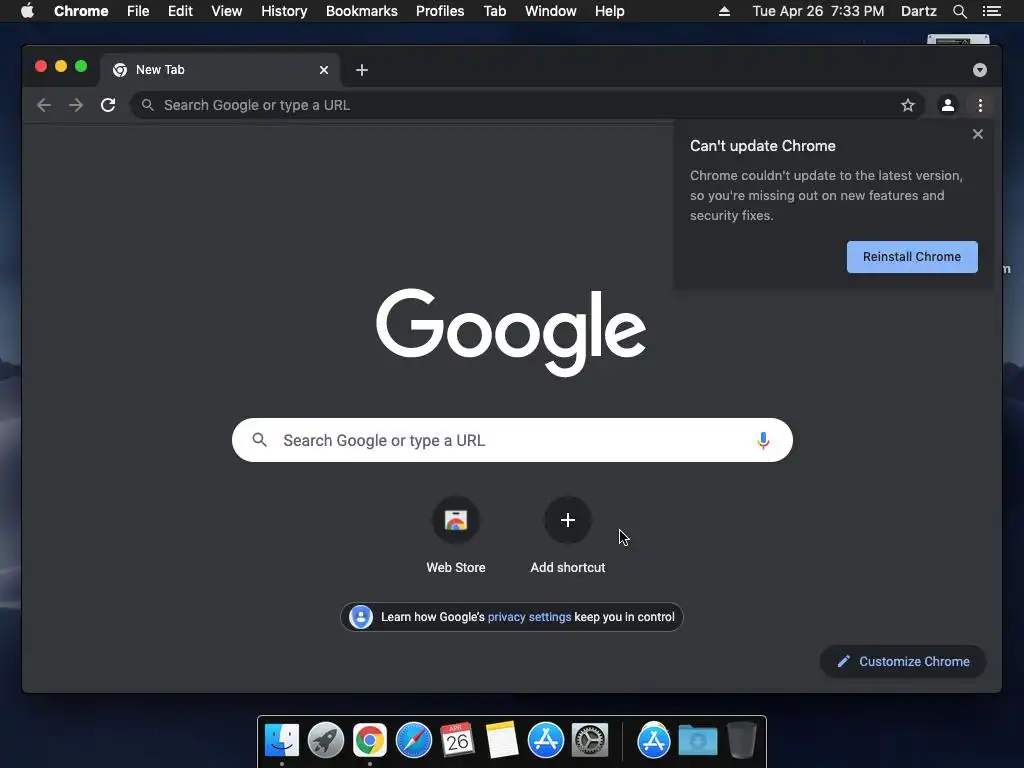
Task: Click the Dartz user name in the menu bar
Action: pos(918,11)
